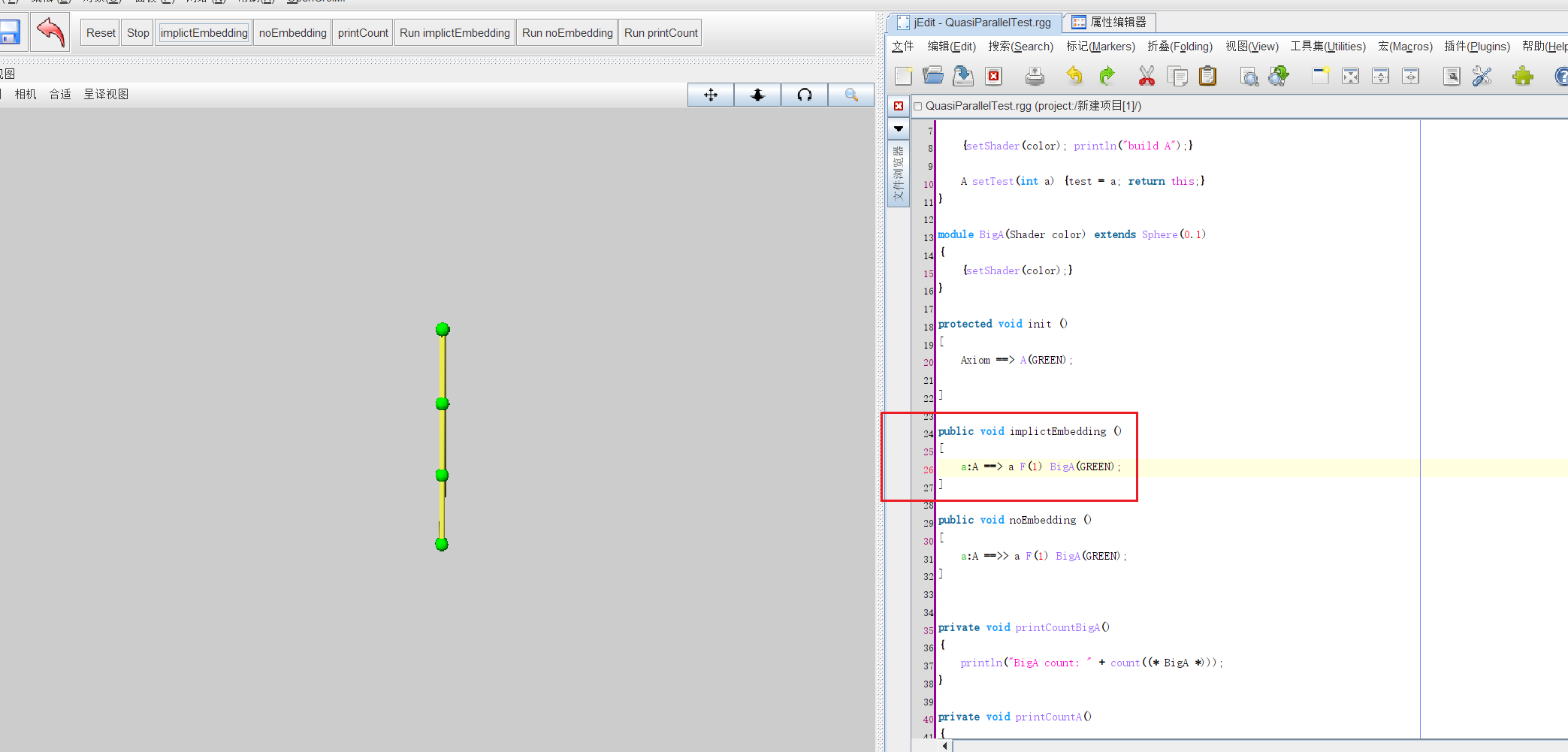Open jEdit help icon
Viewport: 1568px width, 752px height.
[x=1561, y=76]
